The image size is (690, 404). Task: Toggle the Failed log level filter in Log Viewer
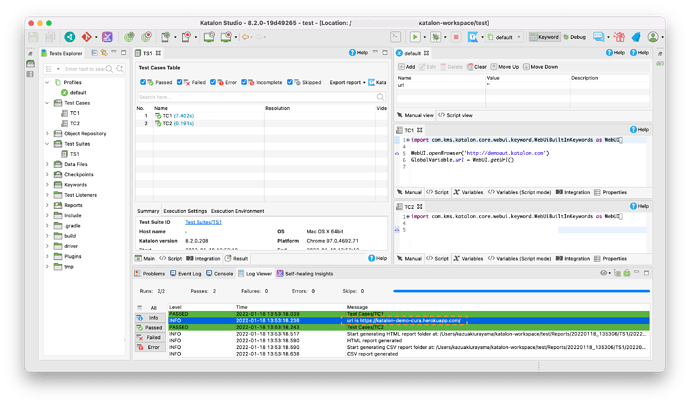tap(150, 338)
